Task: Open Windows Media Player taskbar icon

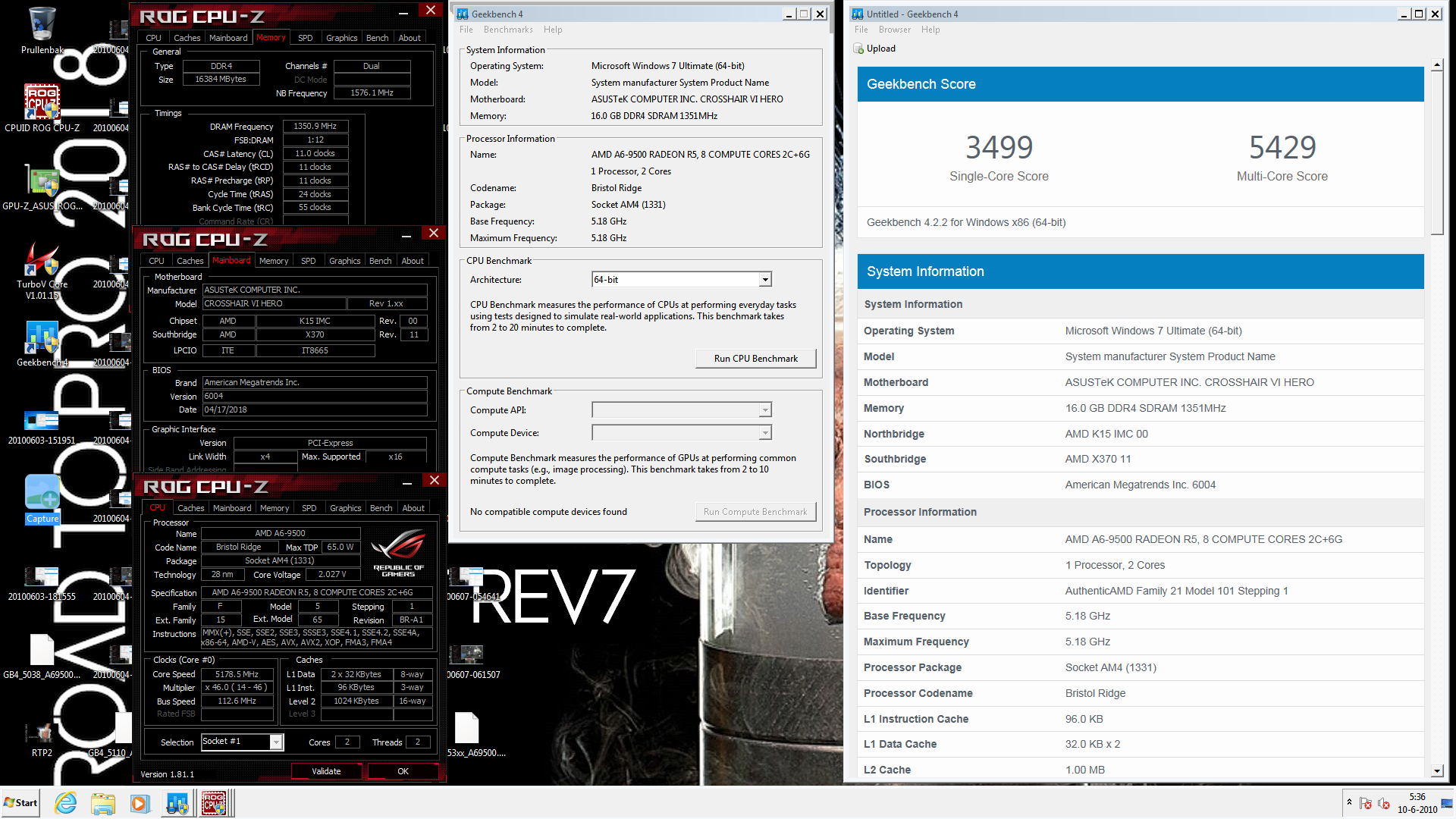Action: click(x=140, y=803)
